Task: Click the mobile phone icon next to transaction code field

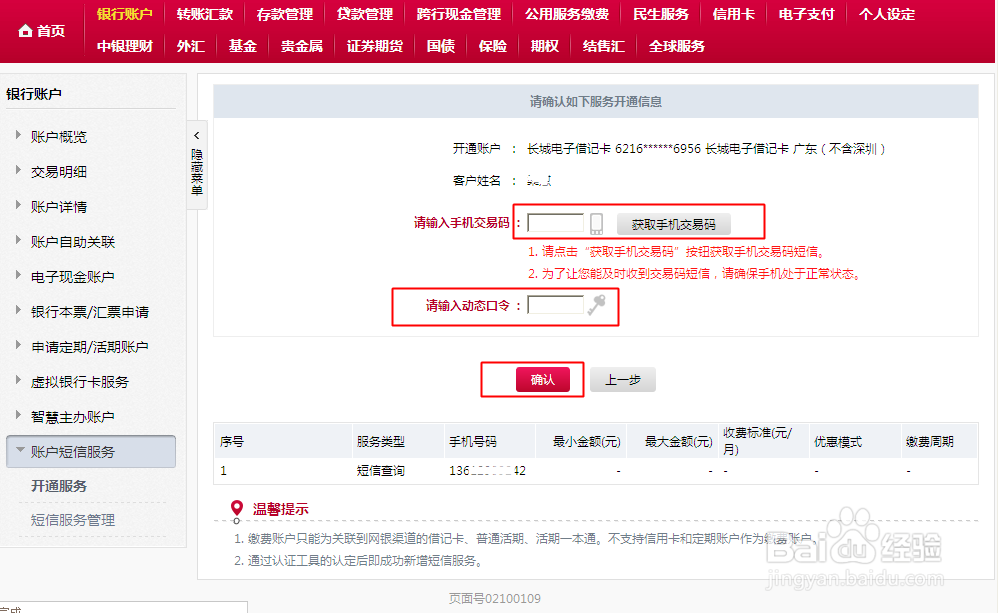Action: pyautogui.click(x=596, y=223)
